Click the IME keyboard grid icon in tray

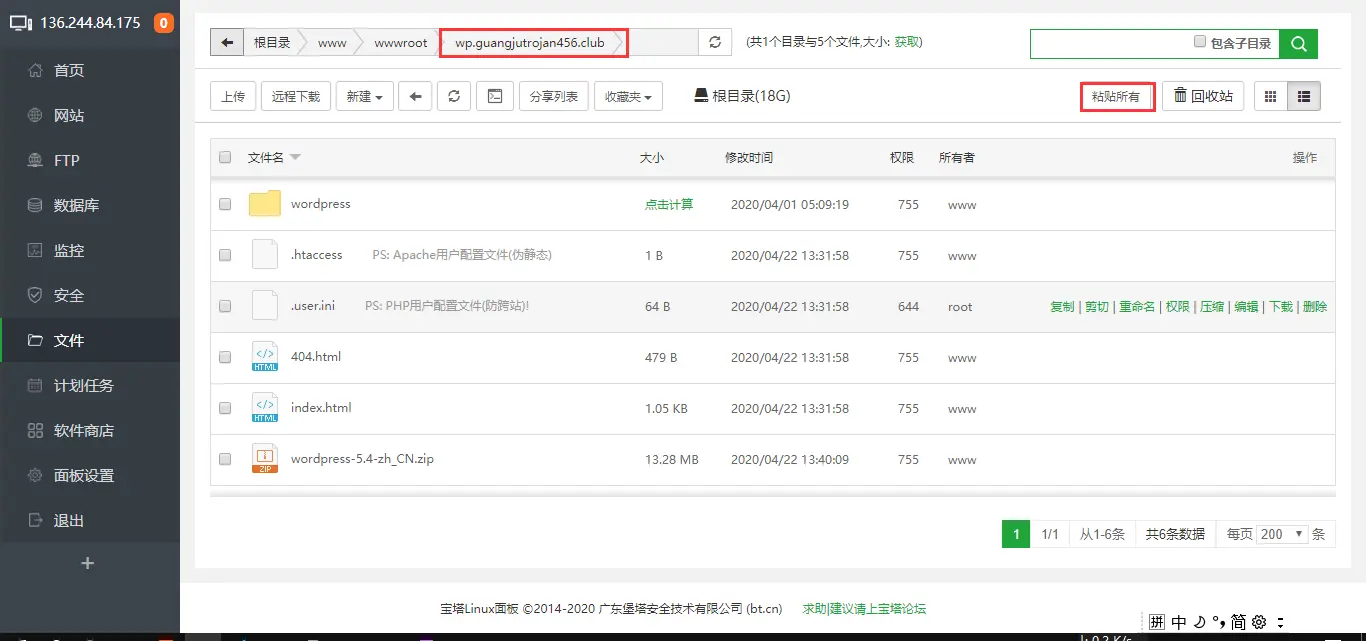(x=1156, y=621)
